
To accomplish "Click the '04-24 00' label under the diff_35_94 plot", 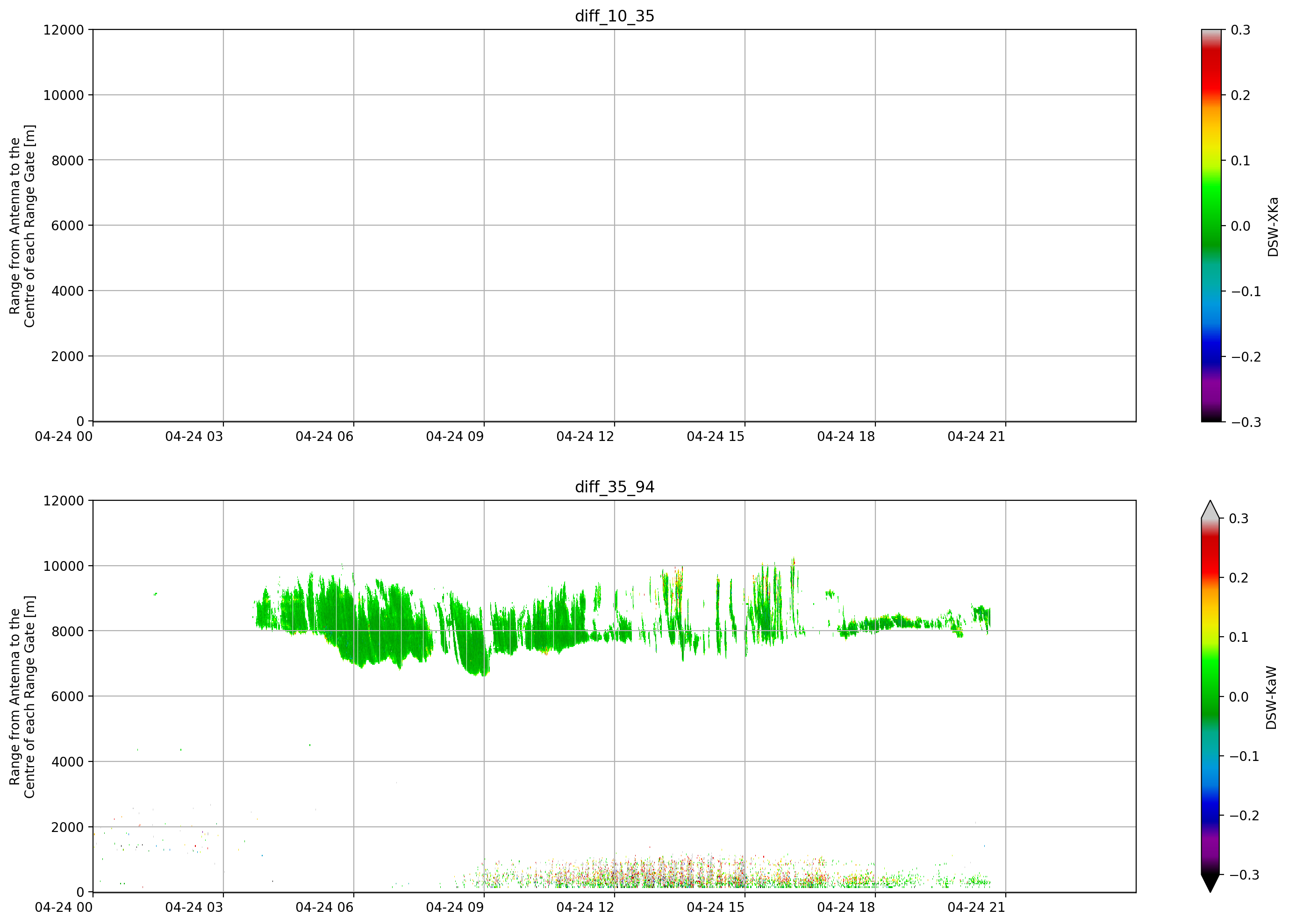I will point(64,908).
